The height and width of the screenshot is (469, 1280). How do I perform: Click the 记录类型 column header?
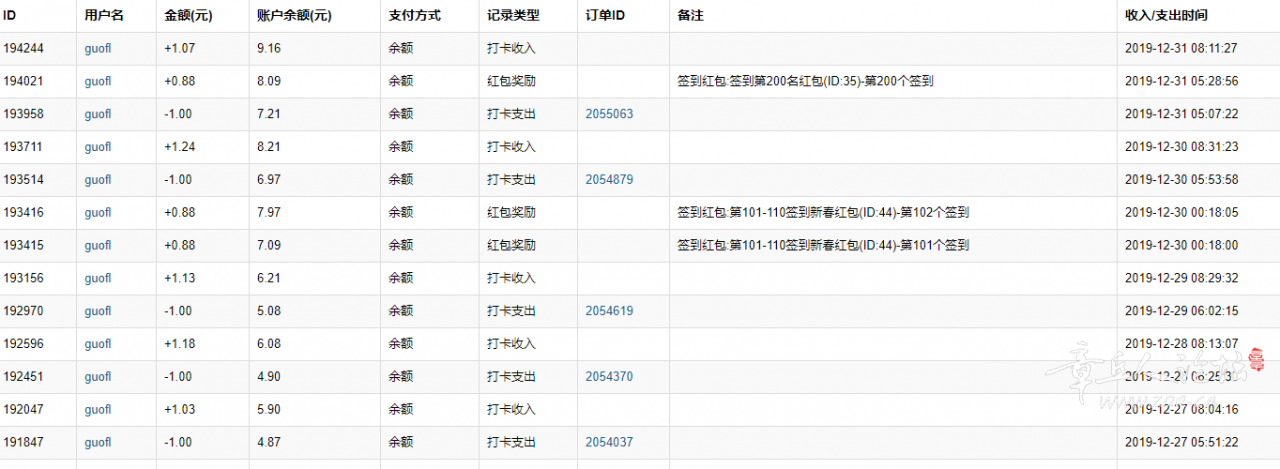coord(513,16)
